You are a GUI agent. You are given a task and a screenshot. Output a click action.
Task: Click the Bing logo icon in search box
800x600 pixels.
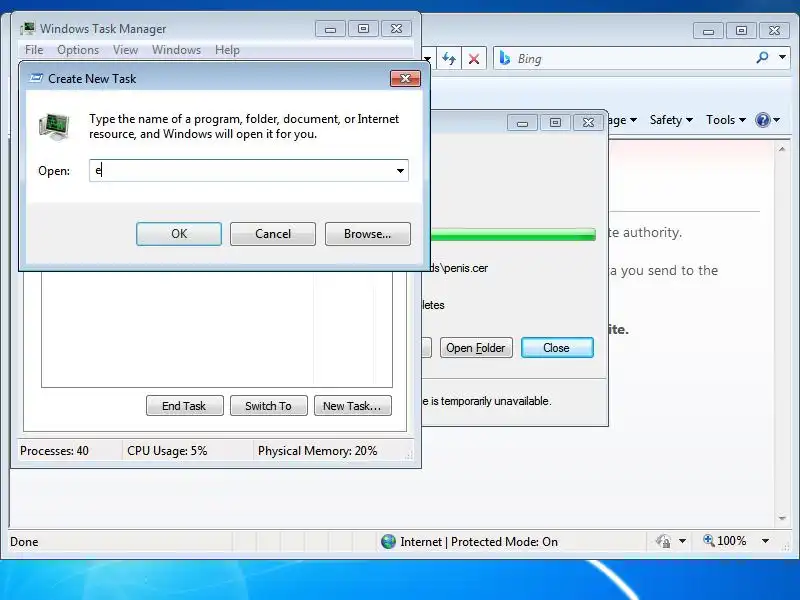505,58
